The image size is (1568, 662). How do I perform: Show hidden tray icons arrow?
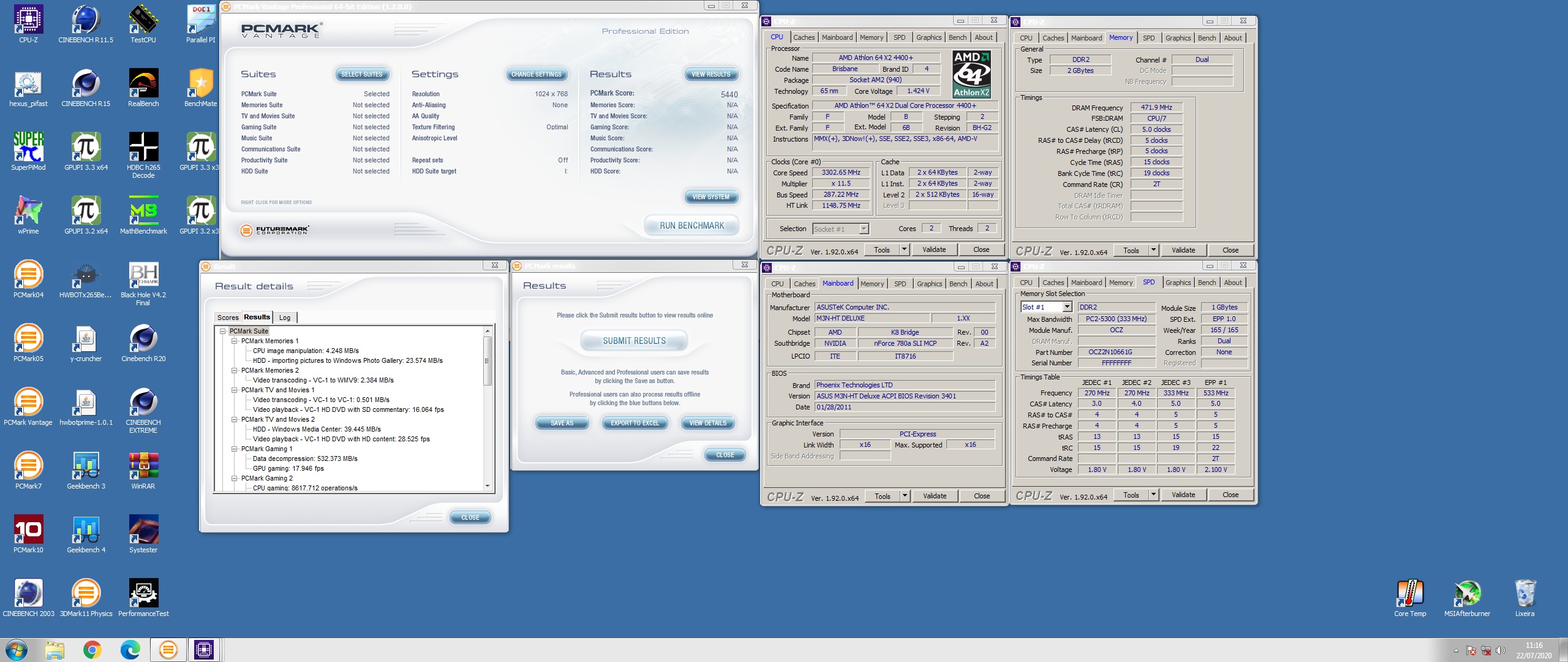[1456, 650]
